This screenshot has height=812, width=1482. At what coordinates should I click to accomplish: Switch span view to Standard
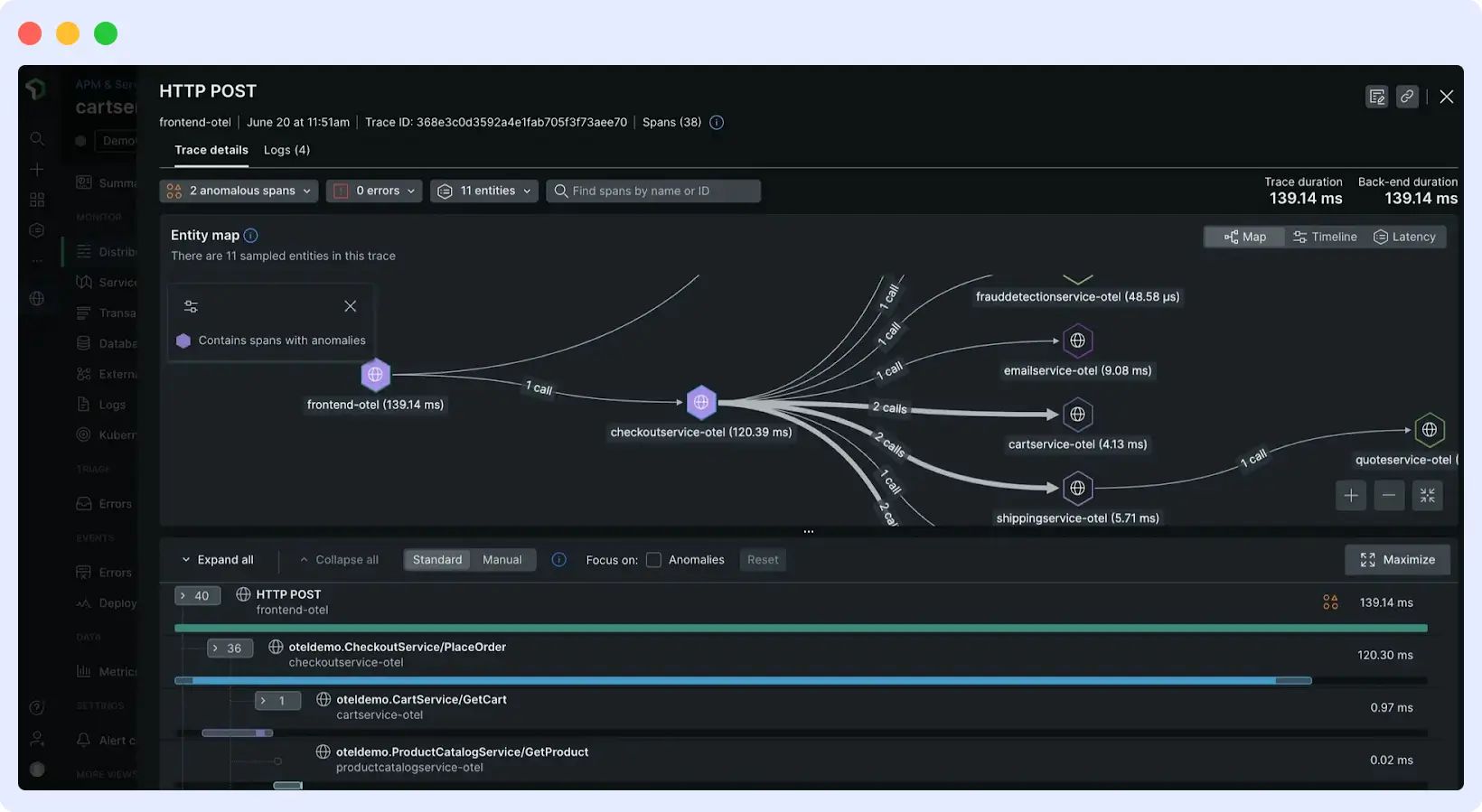point(437,560)
